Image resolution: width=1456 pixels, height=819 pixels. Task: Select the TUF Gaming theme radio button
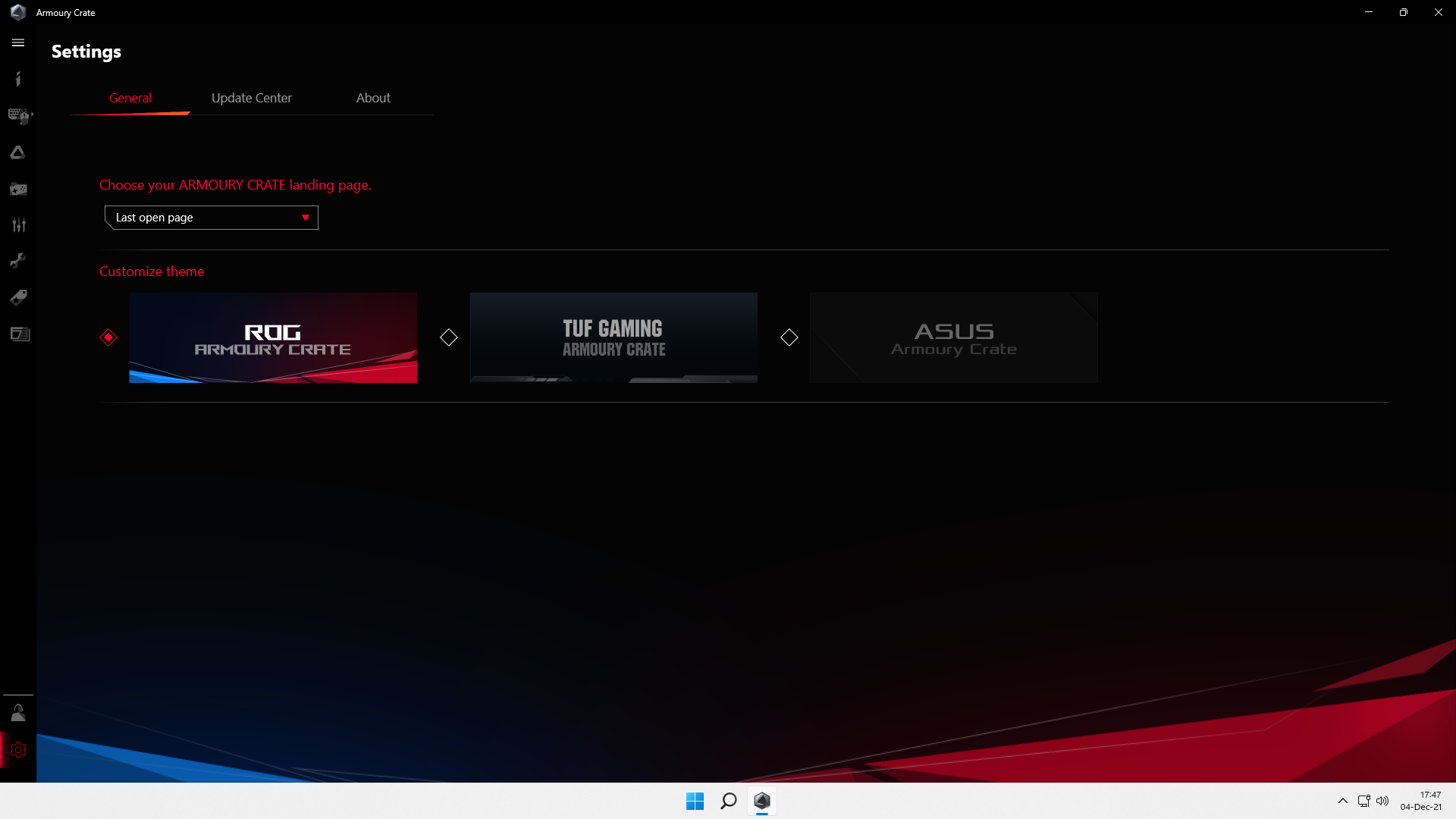pyautogui.click(x=449, y=337)
